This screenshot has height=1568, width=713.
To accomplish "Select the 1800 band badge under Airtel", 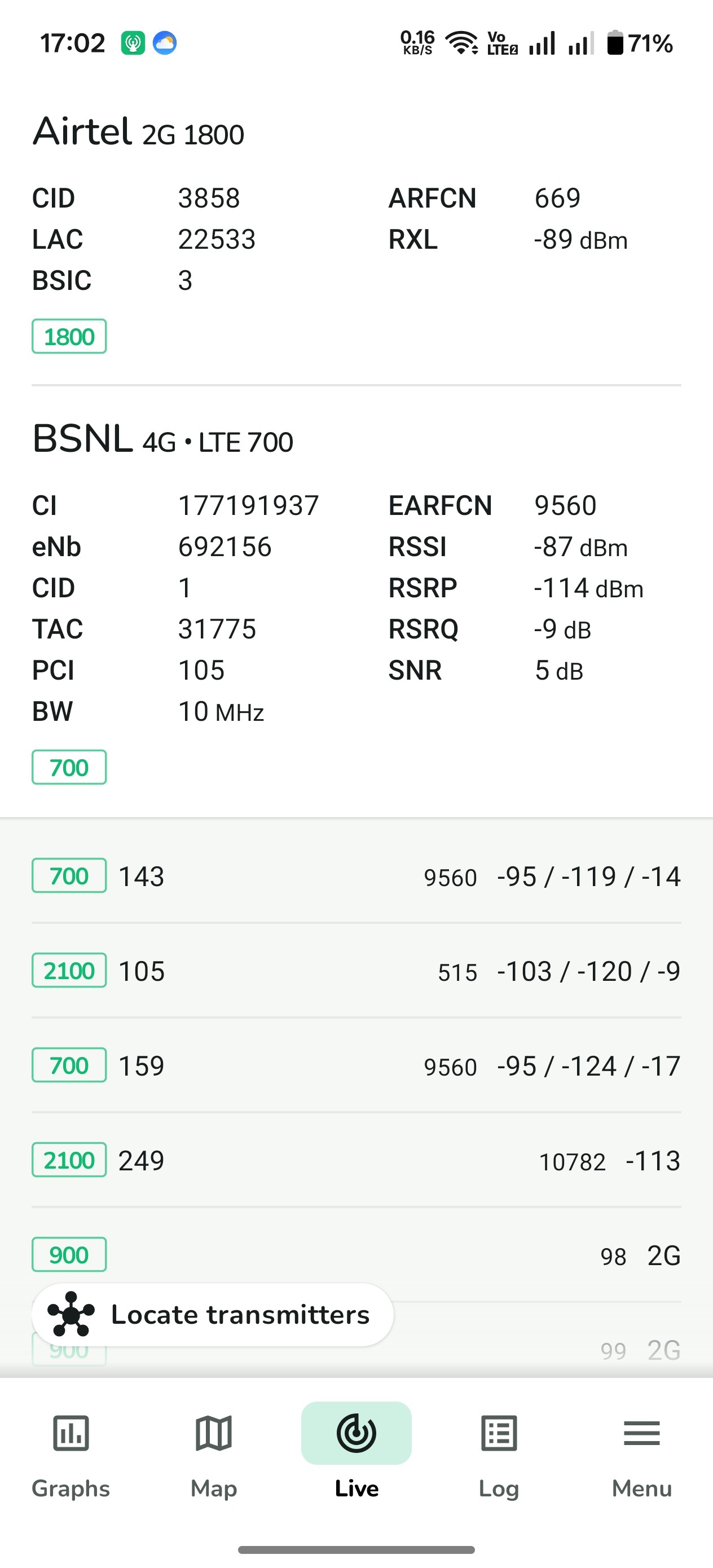I will click(x=69, y=337).
